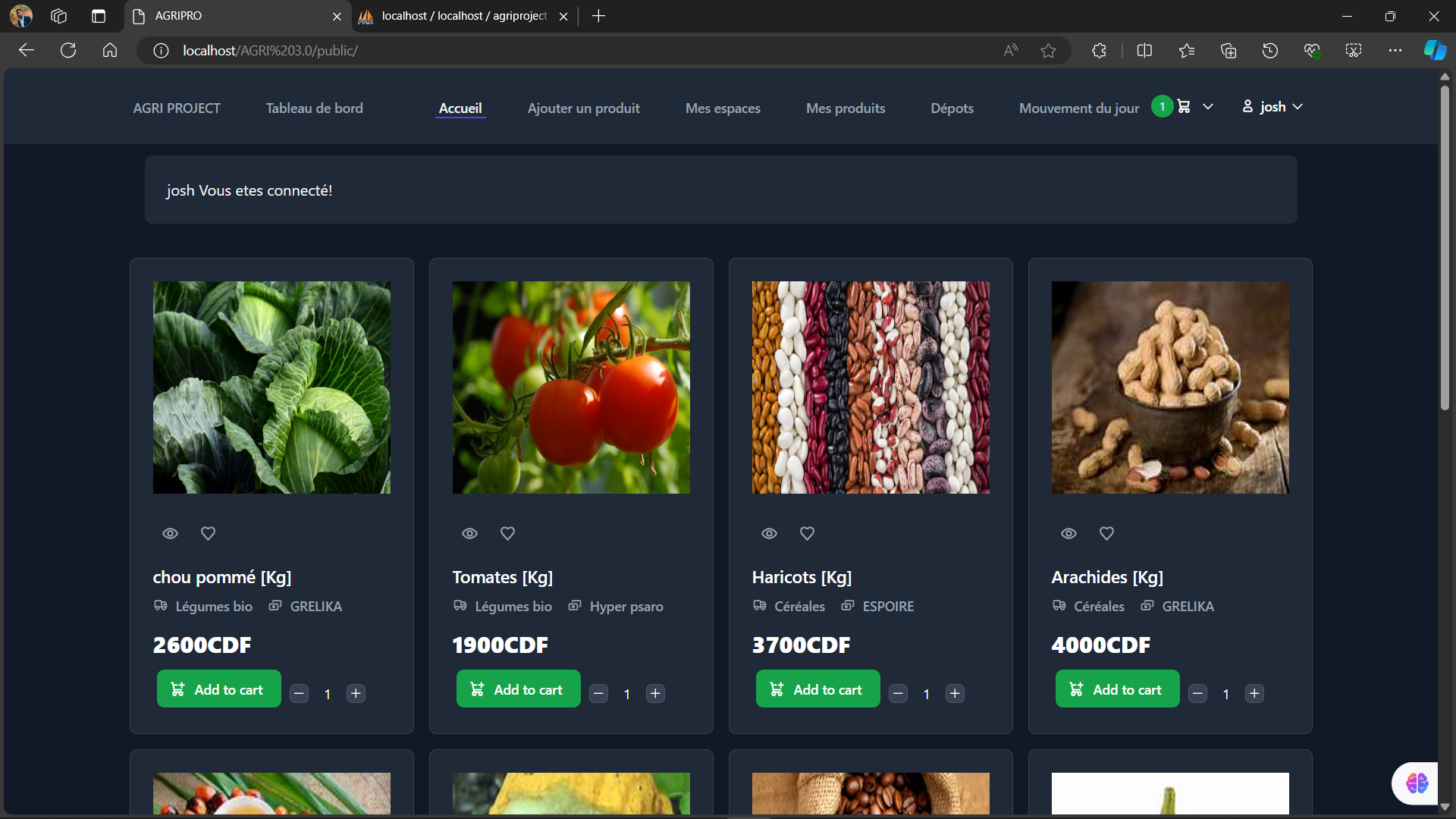Add Arachides to cart
This screenshot has height=819, width=1456.
pyautogui.click(x=1117, y=689)
